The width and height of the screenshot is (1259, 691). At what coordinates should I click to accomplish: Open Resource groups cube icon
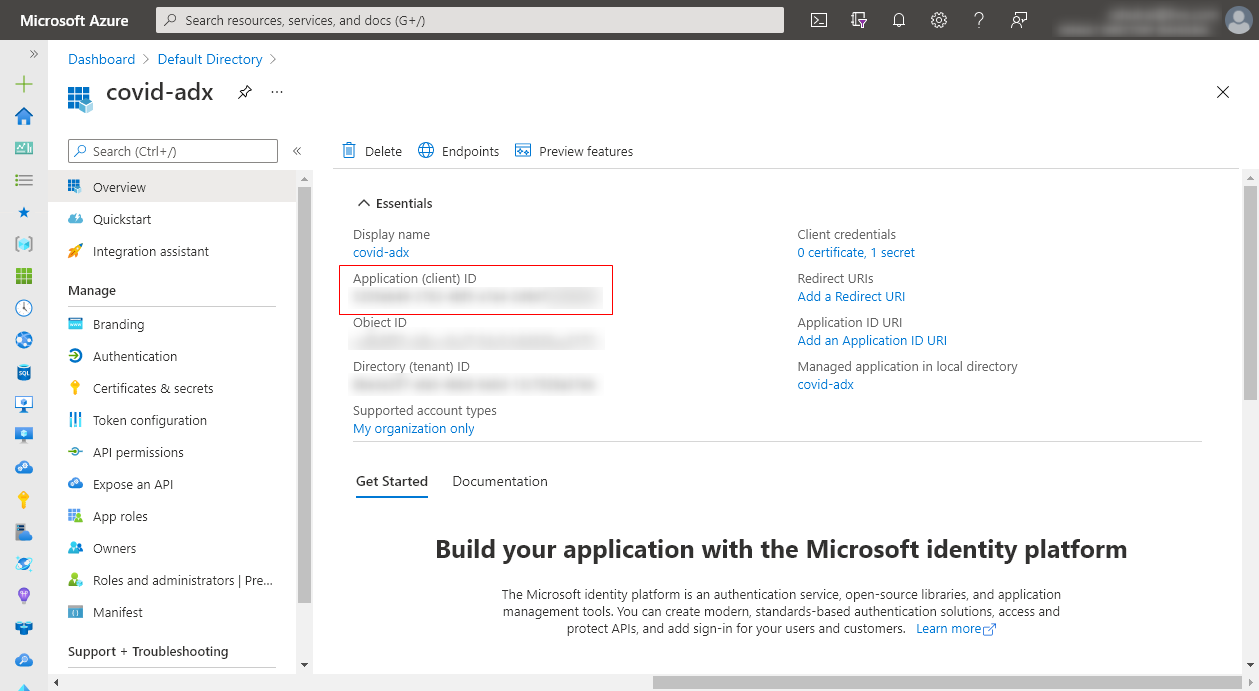pyautogui.click(x=24, y=244)
